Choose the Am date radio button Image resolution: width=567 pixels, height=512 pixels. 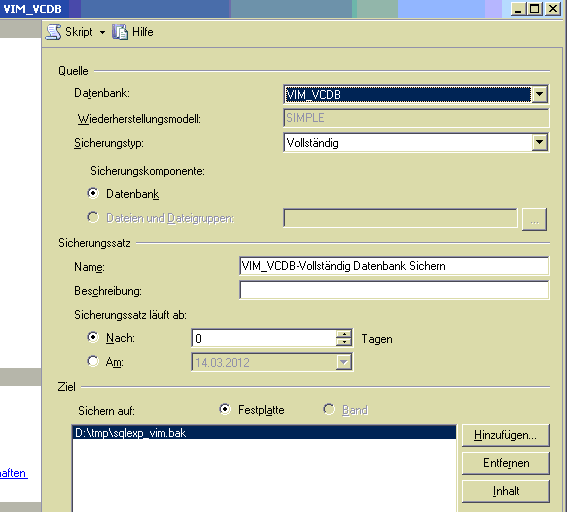point(93,361)
